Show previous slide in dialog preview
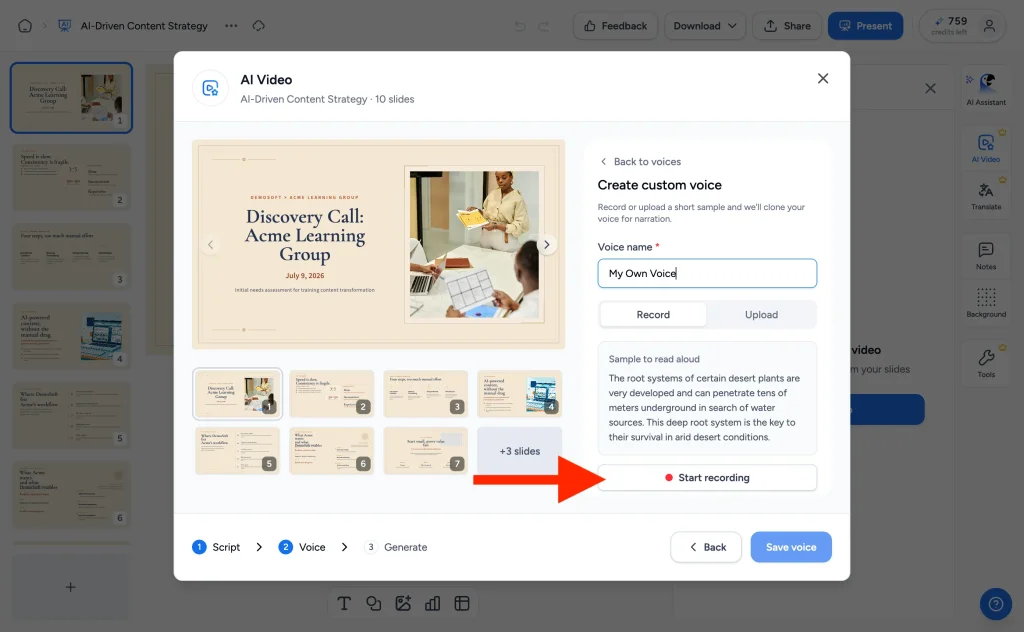1024x632 pixels. coord(210,245)
